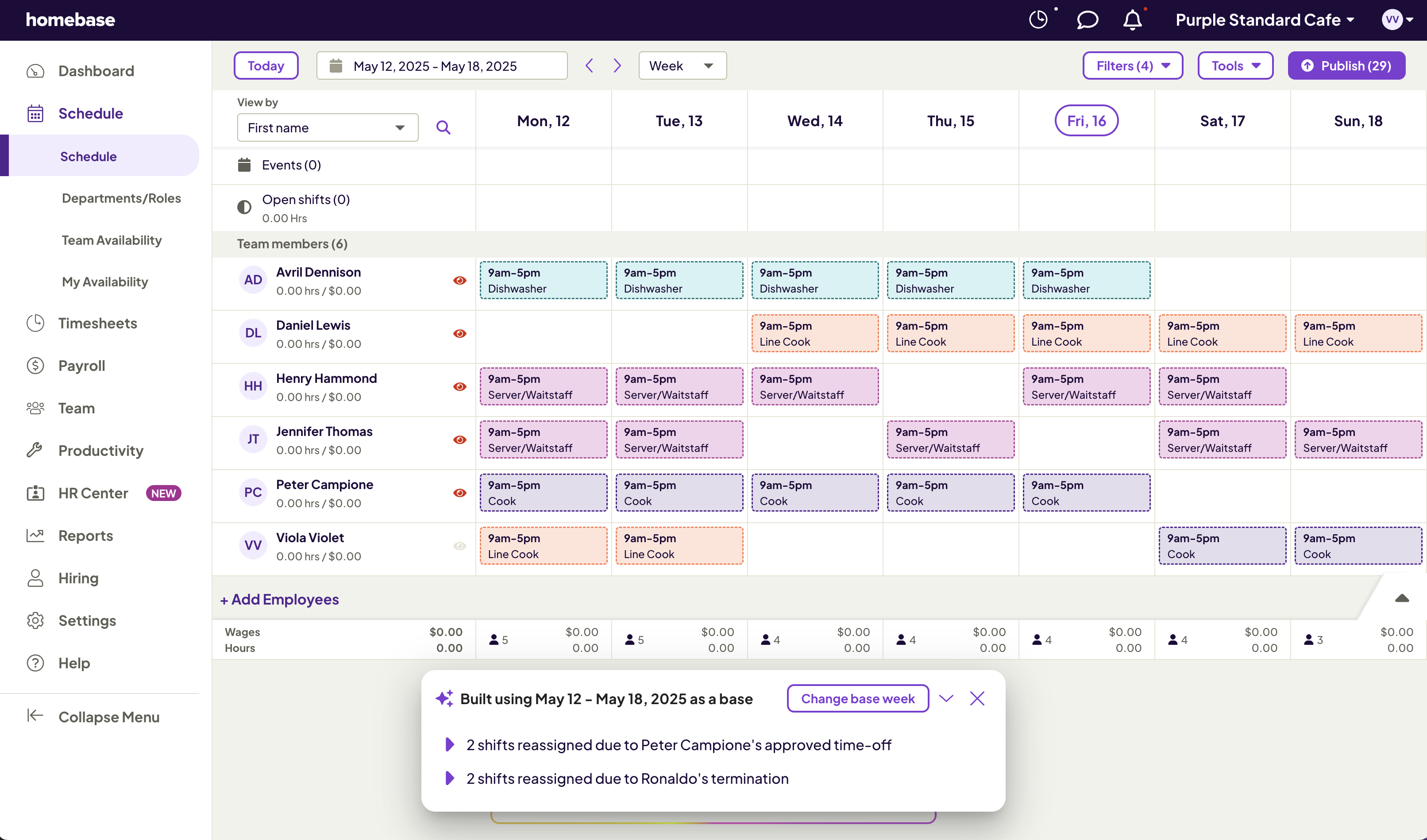Toggle visibility for Avril Dennison's row
This screenshot has width=1427, height=840.
click(459, 280)
